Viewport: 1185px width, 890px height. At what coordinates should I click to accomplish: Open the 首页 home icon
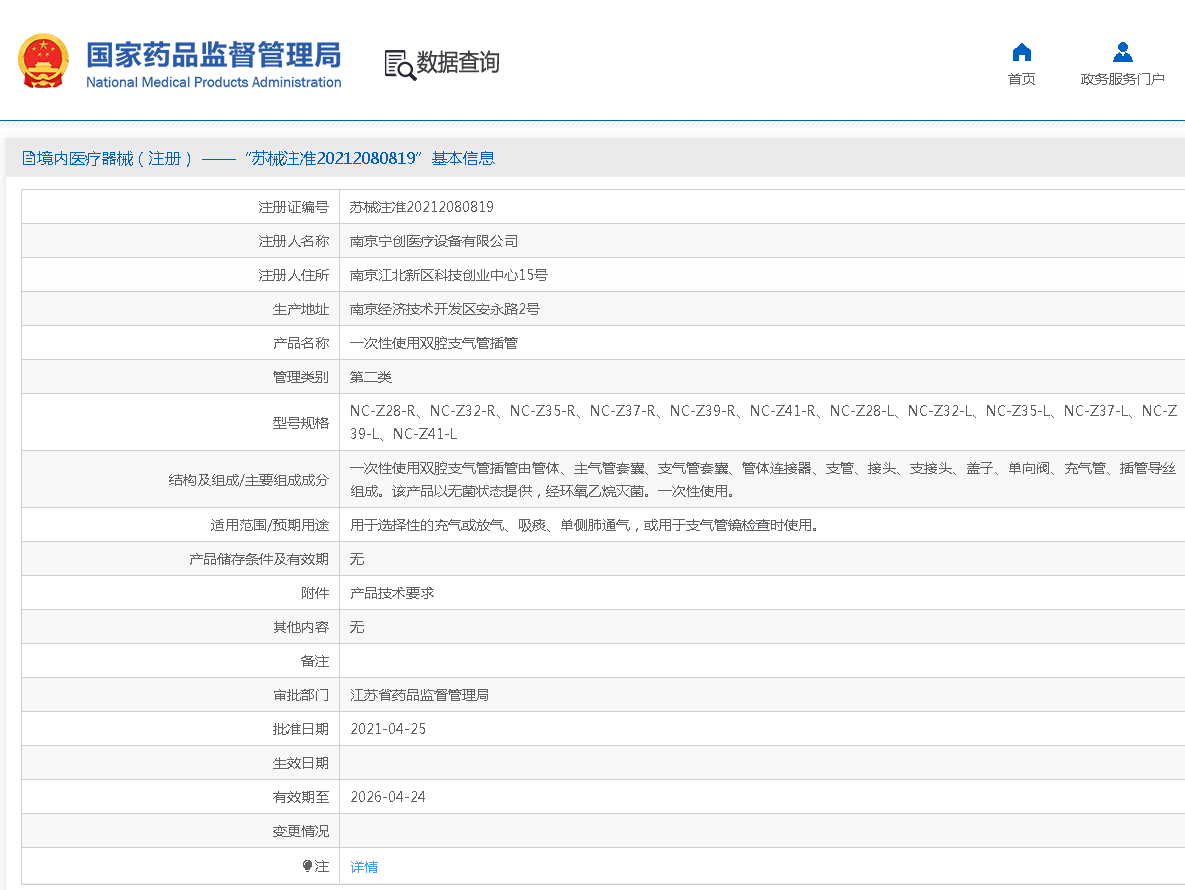tap(1022, 52)
